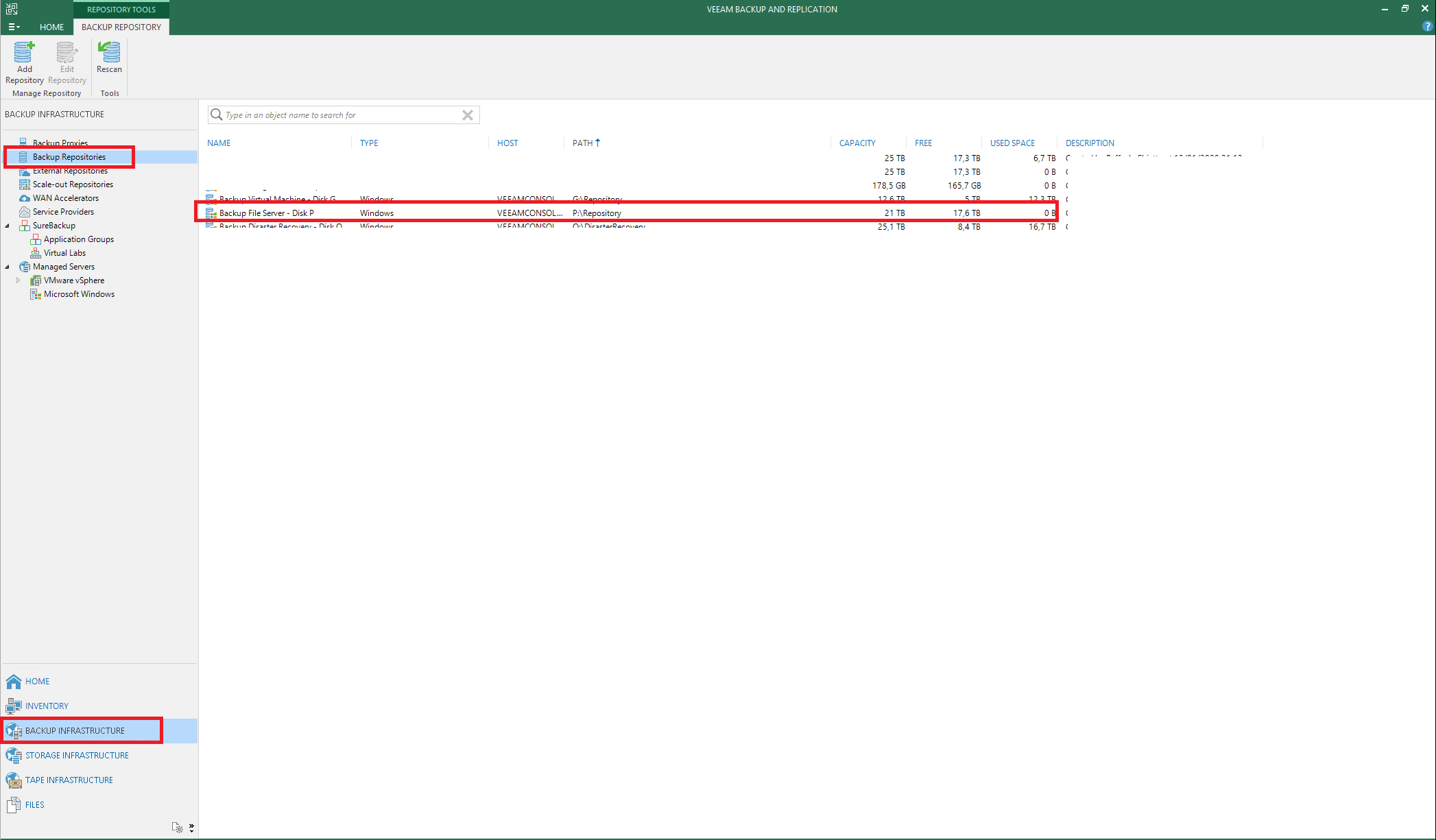Image resolution: width=1436 pixels, height=840 pixels.
Task: Switch to the Home ribbon tab
Action: click(51, 27)
